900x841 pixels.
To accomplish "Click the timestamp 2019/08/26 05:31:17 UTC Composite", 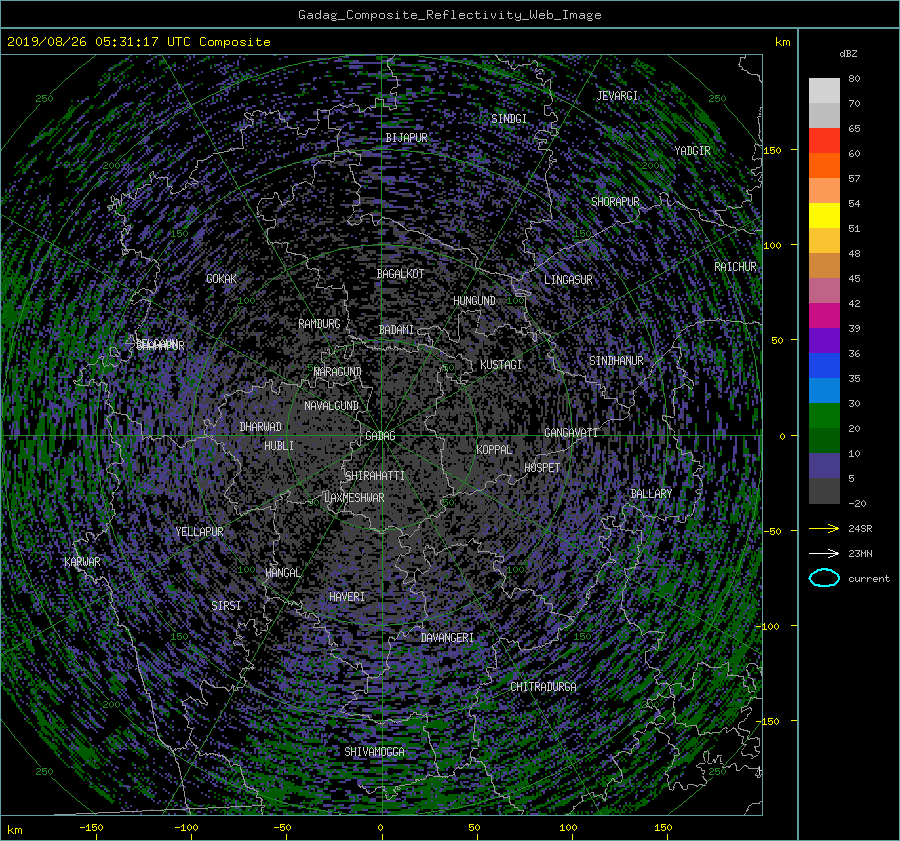I will coord(138,42).
